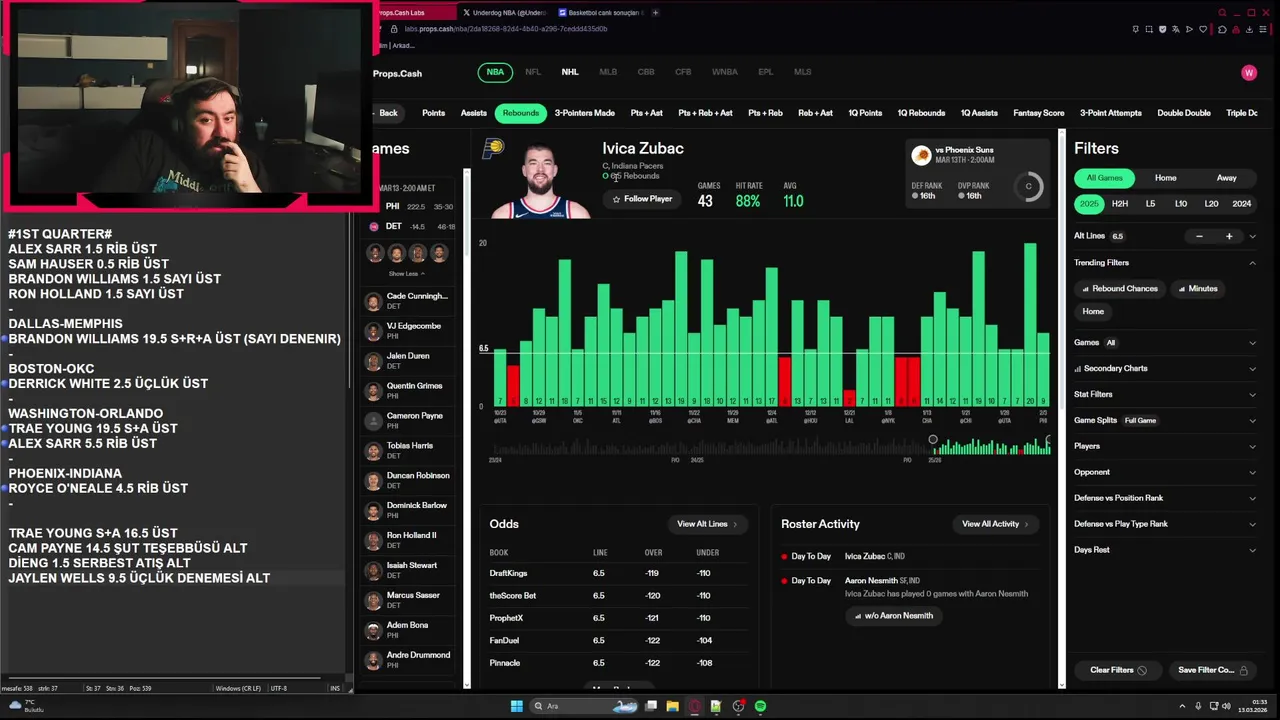This screenshot has height=720, width=1280.
Task: Click View Alt Lines button
Action: 707,524
